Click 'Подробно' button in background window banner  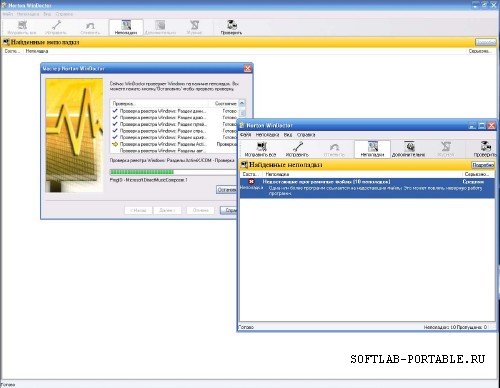[x=485, y=42]
